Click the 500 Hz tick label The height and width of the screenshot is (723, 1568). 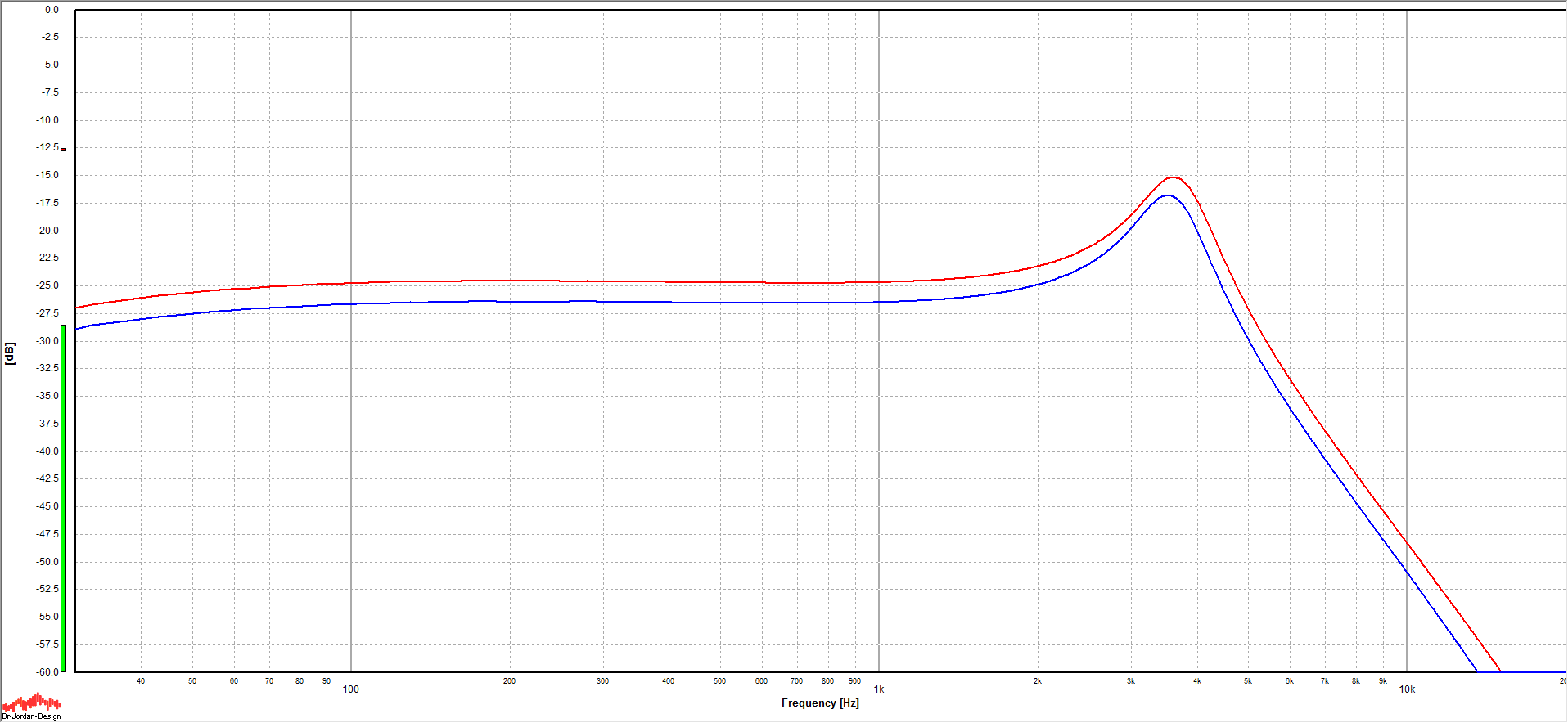coord(719,681)
